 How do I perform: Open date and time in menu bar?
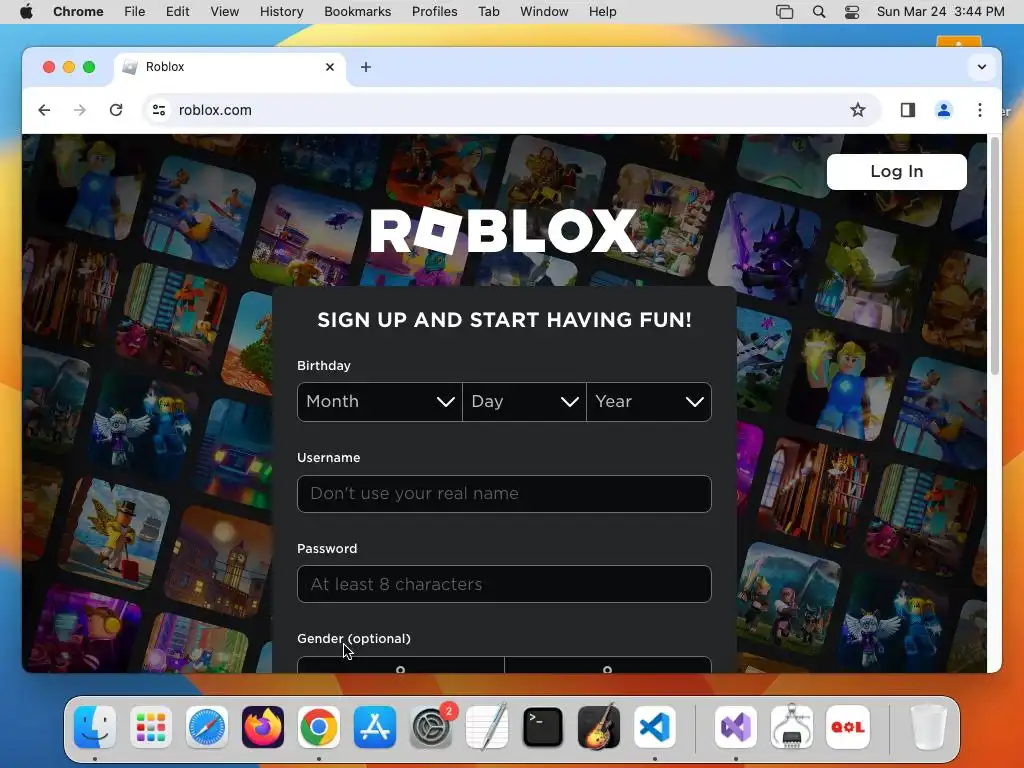tap(940, 11)
